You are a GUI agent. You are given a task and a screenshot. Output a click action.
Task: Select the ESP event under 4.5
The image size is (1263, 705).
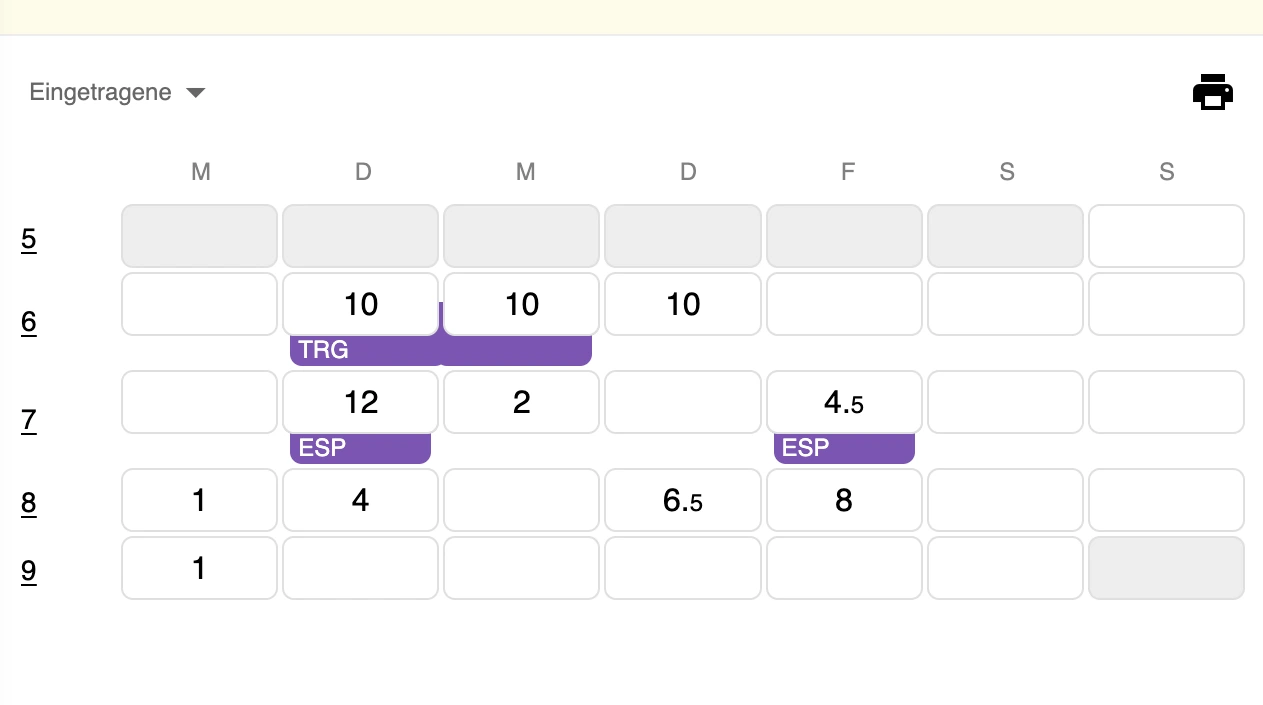pyautogui.click(x=844, y=448)
